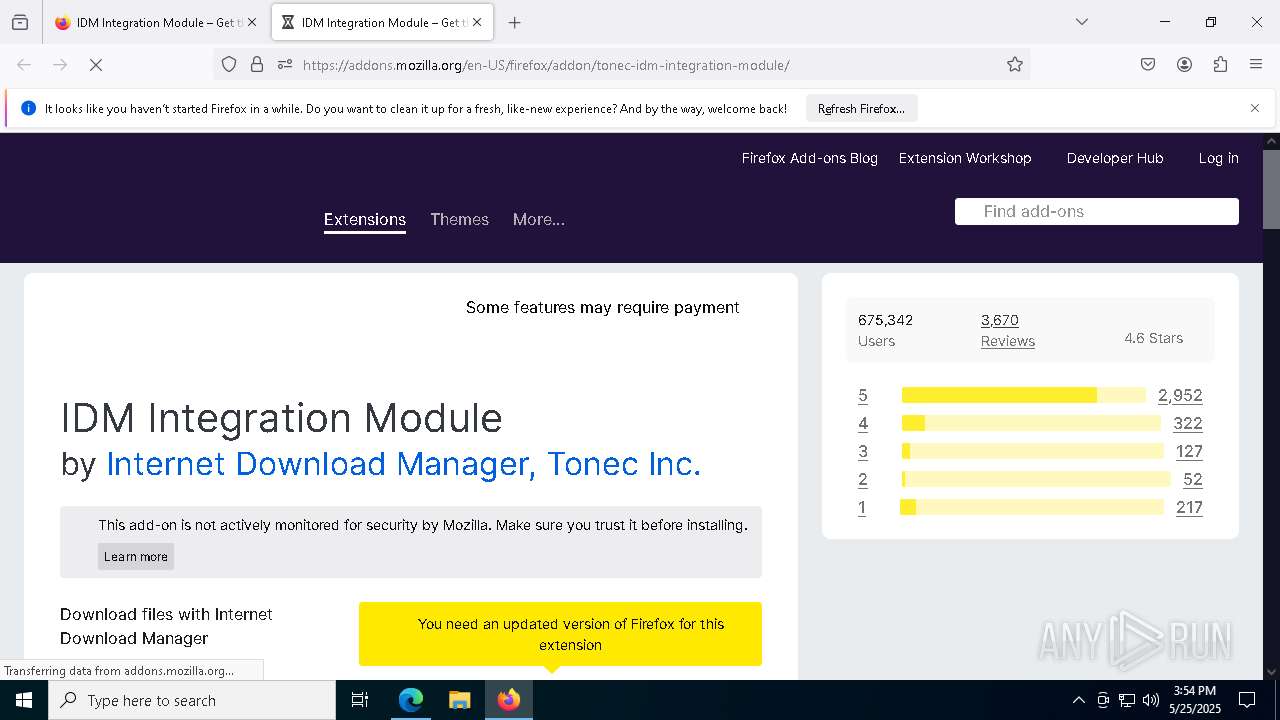Open Task View on the taskbar
Viewport: 1280px width, 720px height.
(x=360, y=700)
